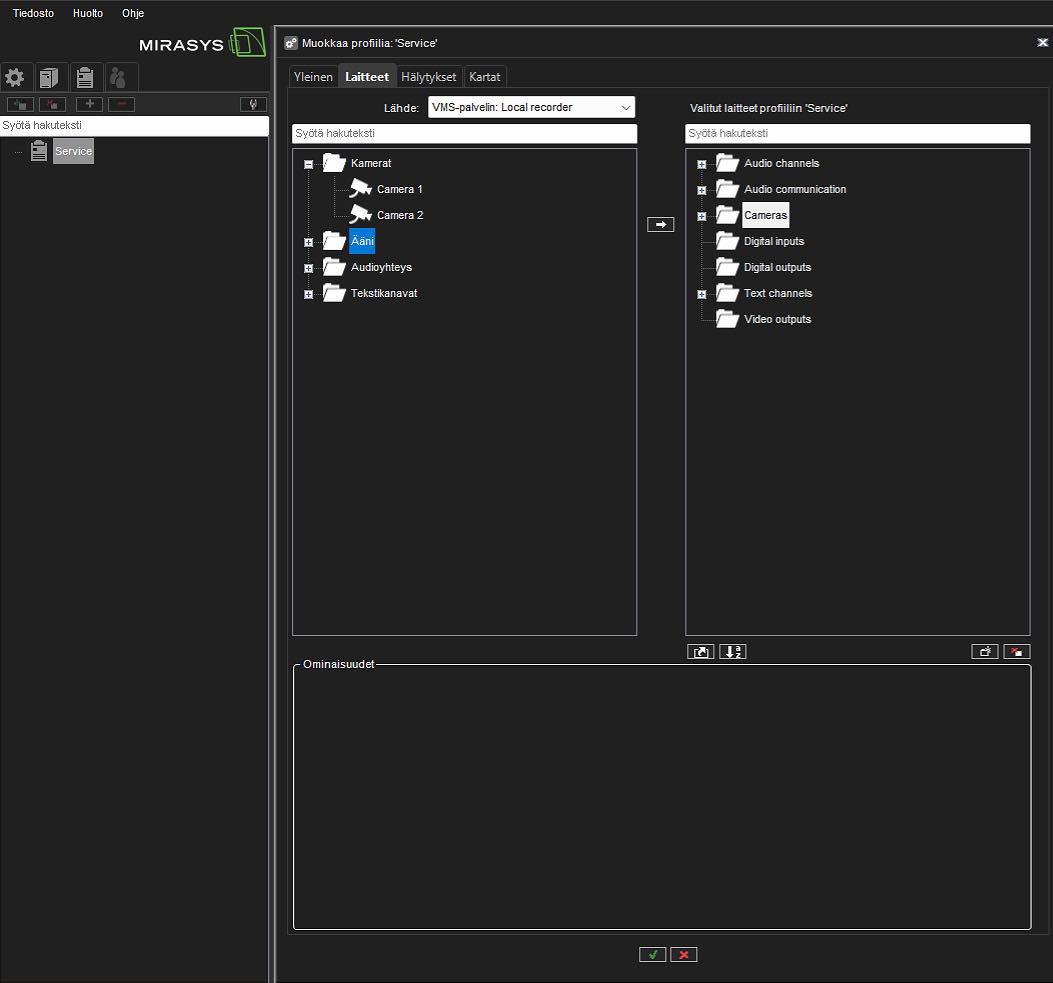Open the Kartat tab
The width and height of the screenshot is (1053, 983).
[x=485, y=77]
